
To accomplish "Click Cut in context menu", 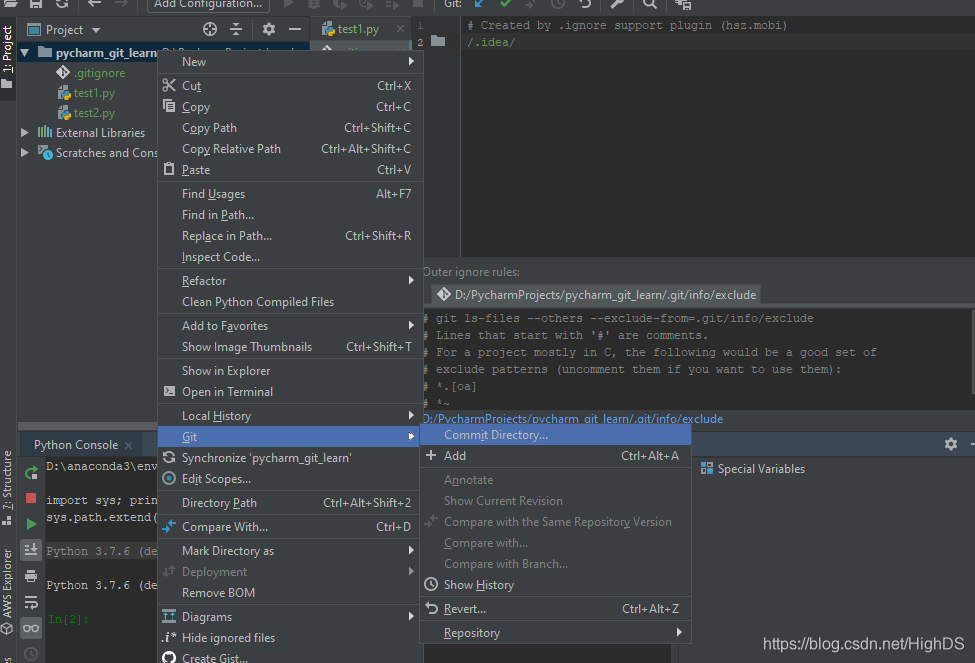I will coord(290,86).
